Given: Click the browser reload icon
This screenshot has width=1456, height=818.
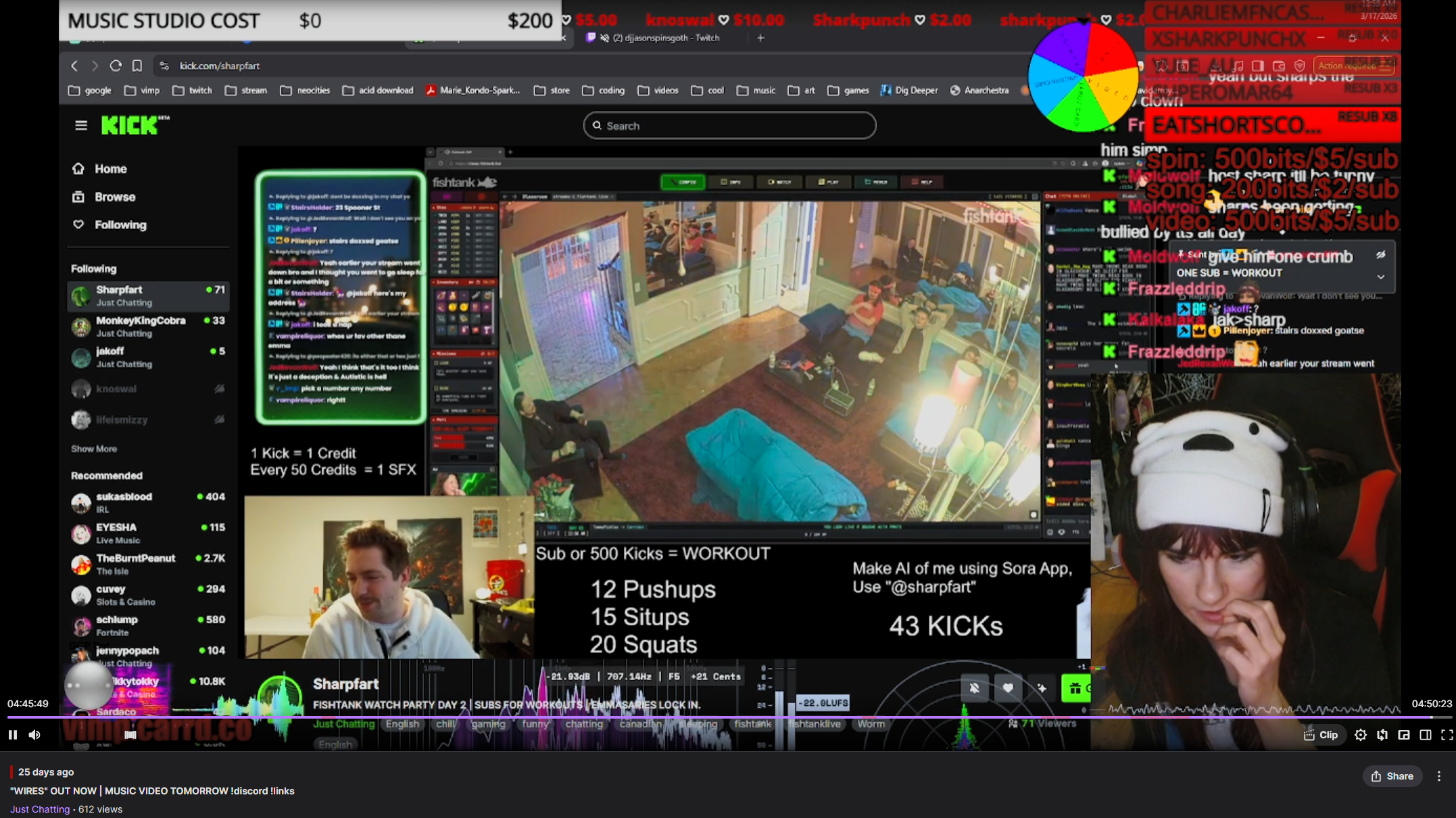Looking at the screenshot, I should [116, 66].
